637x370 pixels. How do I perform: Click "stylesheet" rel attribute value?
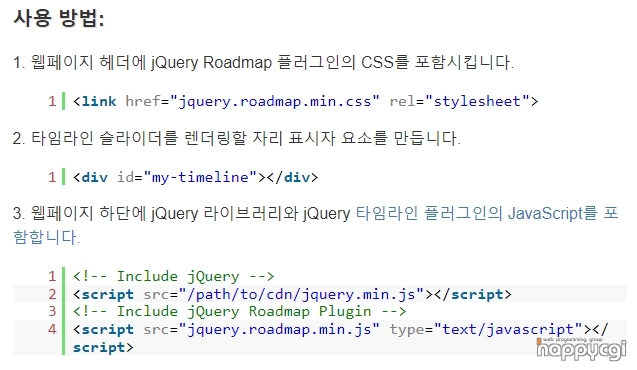477,101
